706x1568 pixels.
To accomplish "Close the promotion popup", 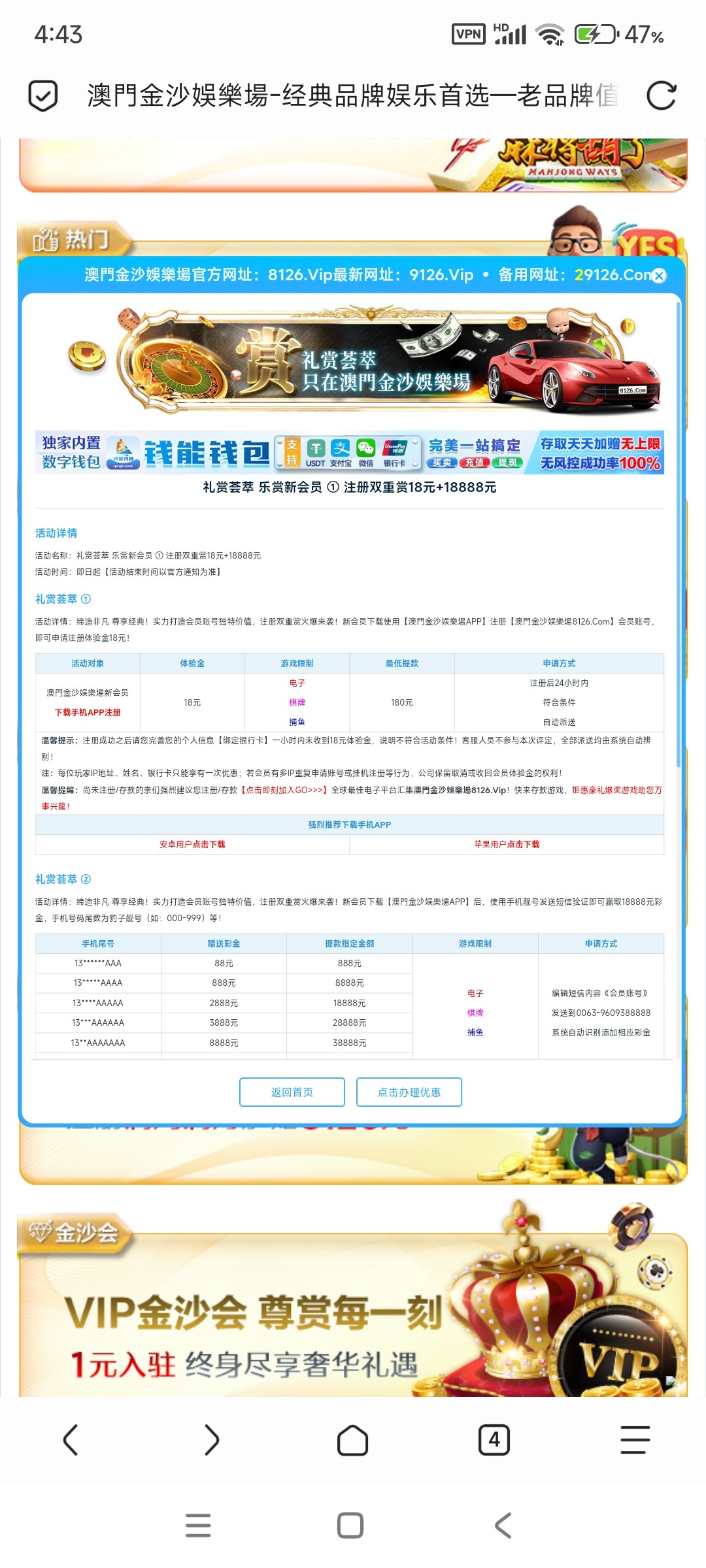I will pos(659,276).
